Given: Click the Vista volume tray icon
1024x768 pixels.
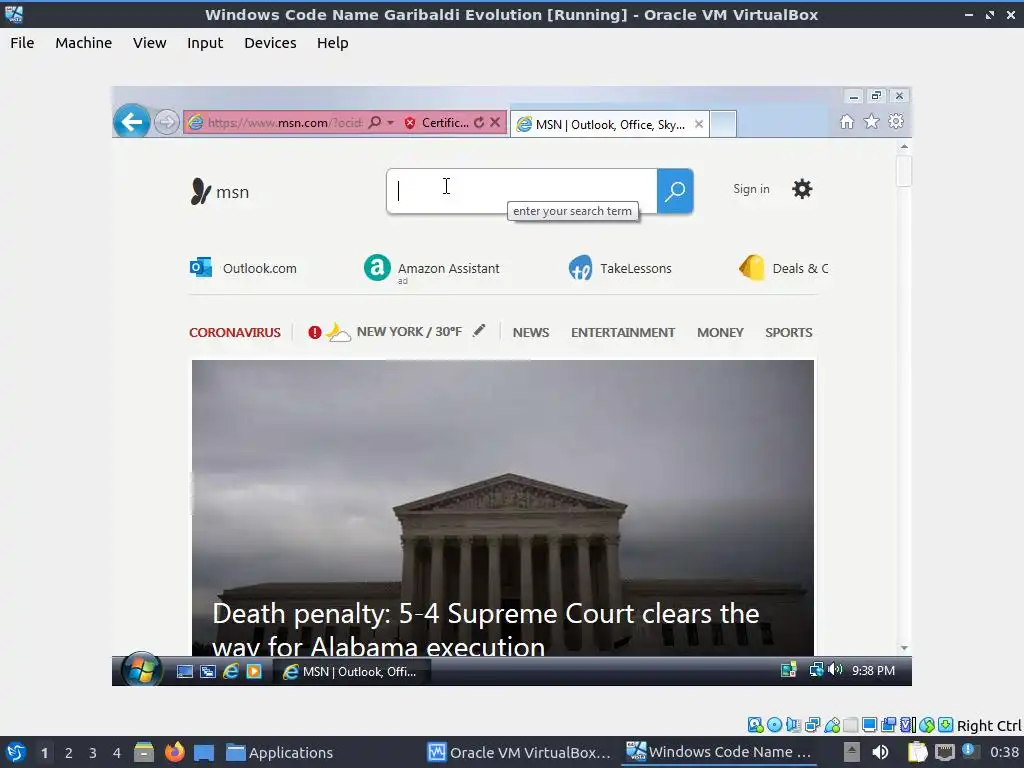Looking at the screenshot, I should coord(835,670).
